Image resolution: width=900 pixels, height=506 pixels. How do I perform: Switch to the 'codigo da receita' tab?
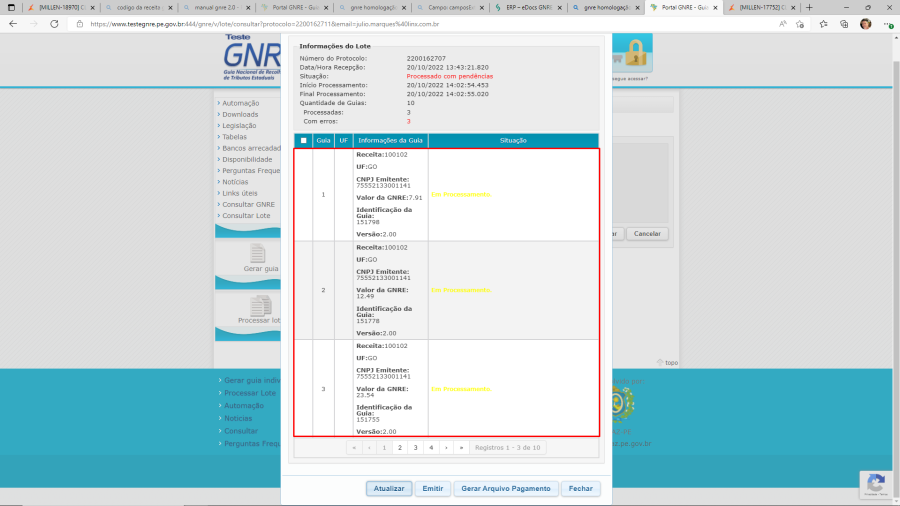point(138,7)
